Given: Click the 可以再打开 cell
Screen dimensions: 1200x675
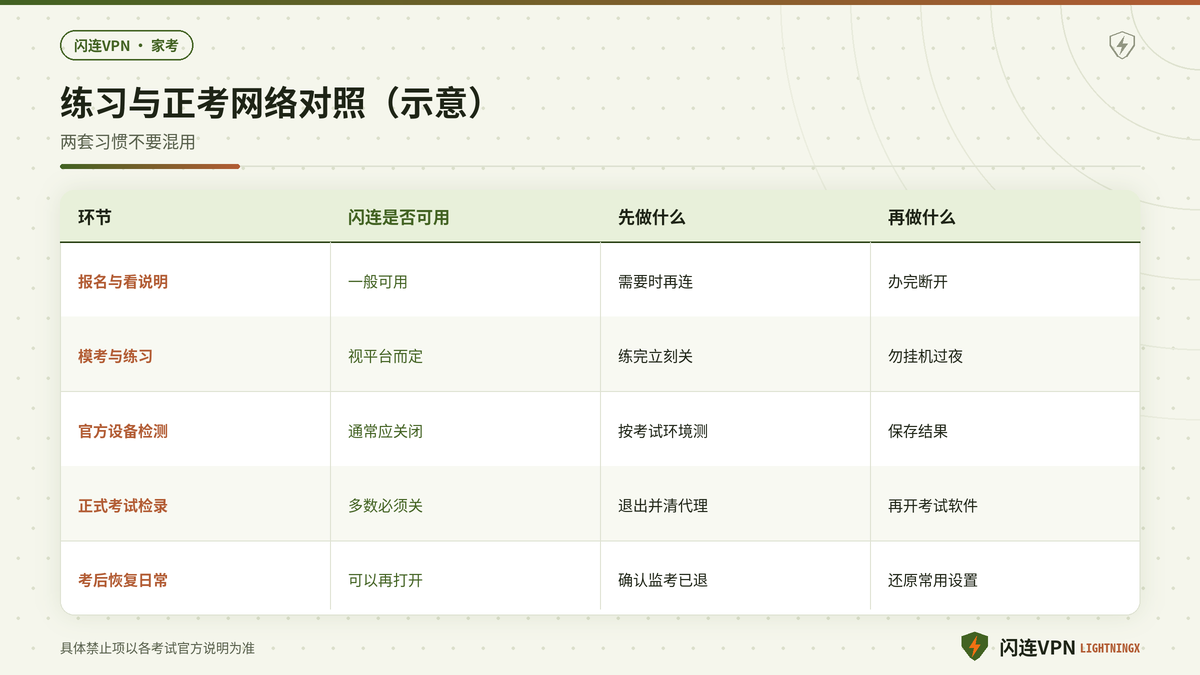Looking at the screenshot, I should [386, 580].
